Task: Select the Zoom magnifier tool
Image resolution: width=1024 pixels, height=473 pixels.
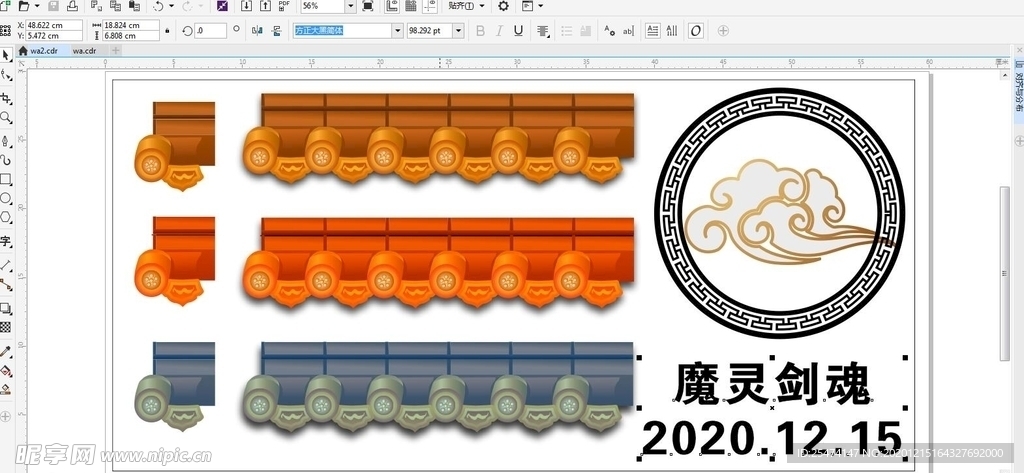Action: point(6,118)
